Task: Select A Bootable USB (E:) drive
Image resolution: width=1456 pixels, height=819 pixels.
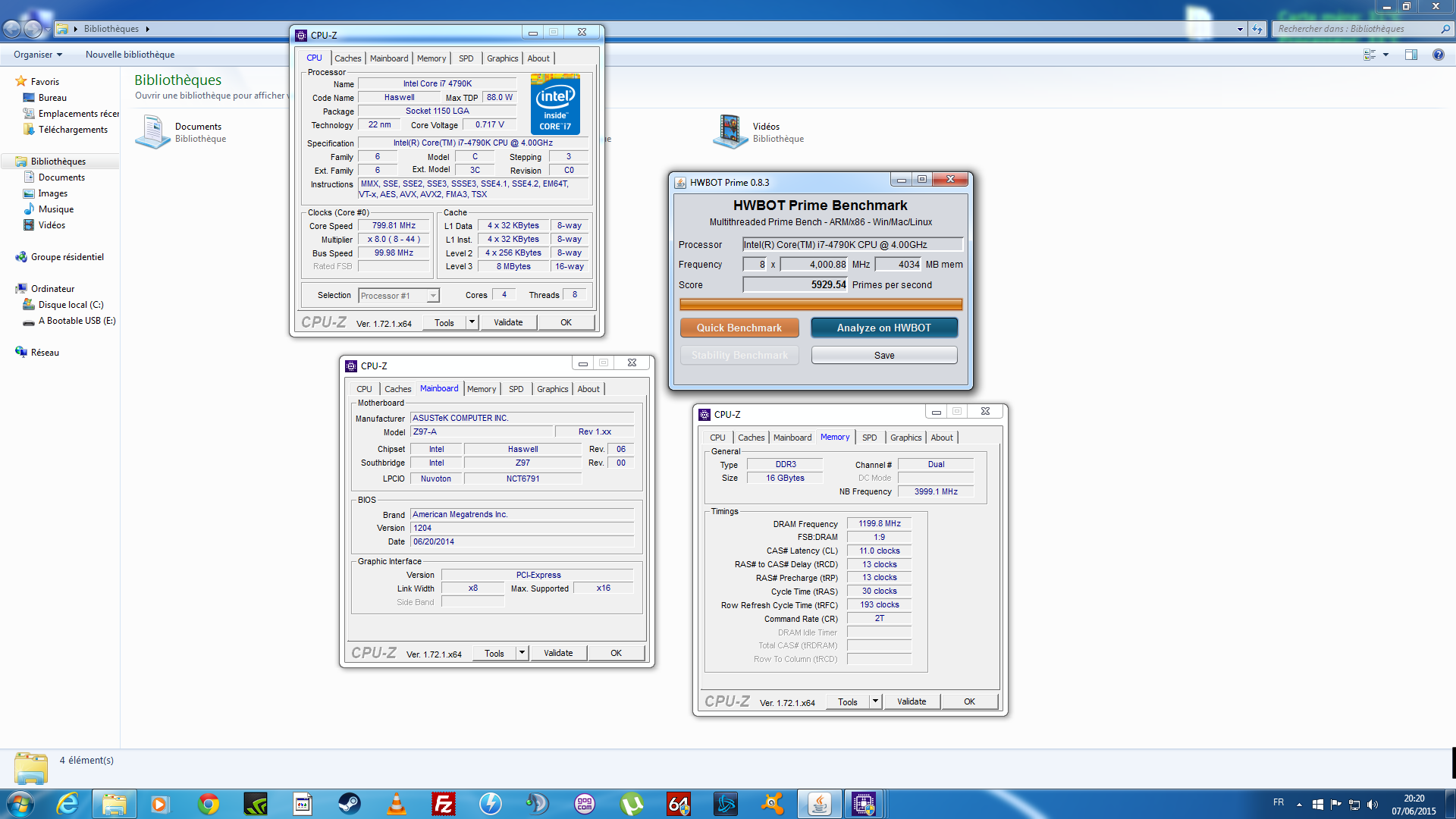Action: 77,321
